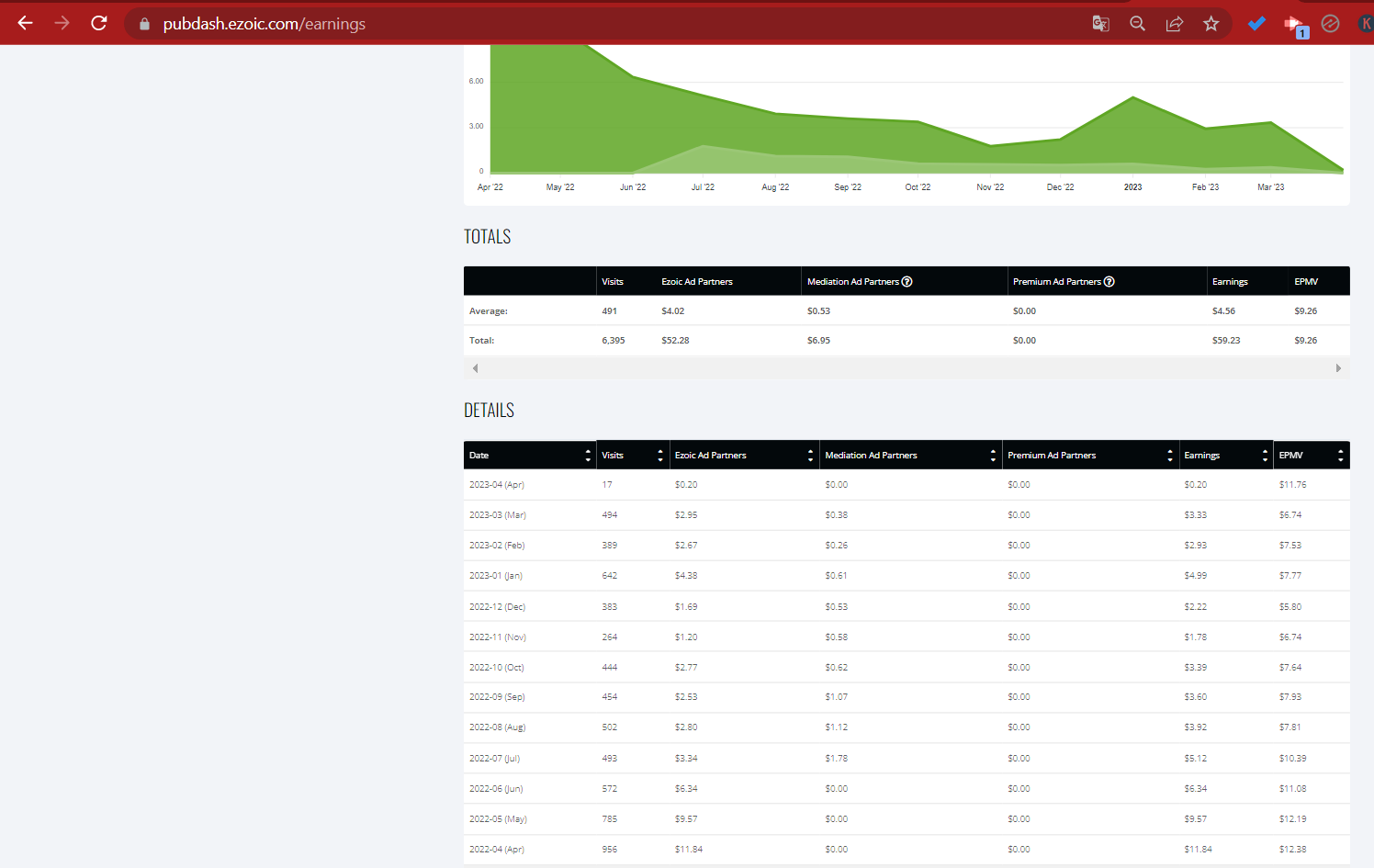Viewport: 1374px width, 868px height.
Task: Click the 2023-03 (Mar) date cell
Action: (497, 514)
